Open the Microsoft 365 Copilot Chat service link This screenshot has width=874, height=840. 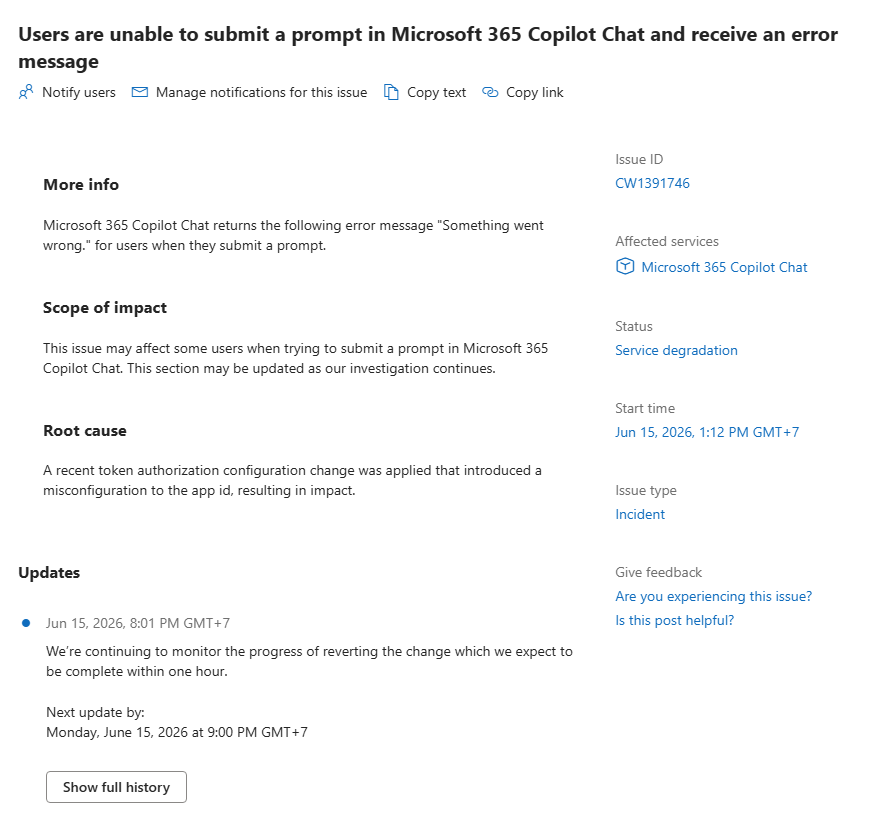724,267
